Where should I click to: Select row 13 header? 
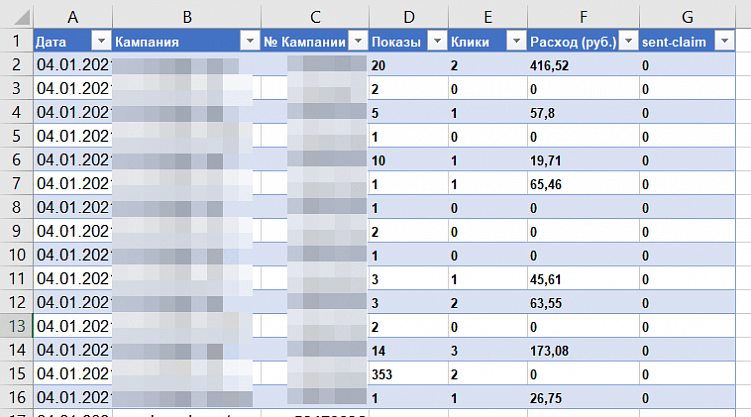[x=16, y=326]
